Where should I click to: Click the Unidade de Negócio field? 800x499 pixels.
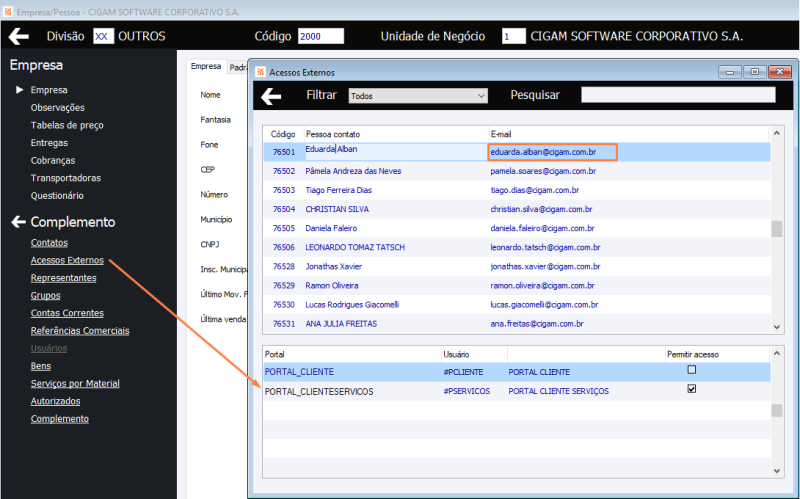[513, 36]
